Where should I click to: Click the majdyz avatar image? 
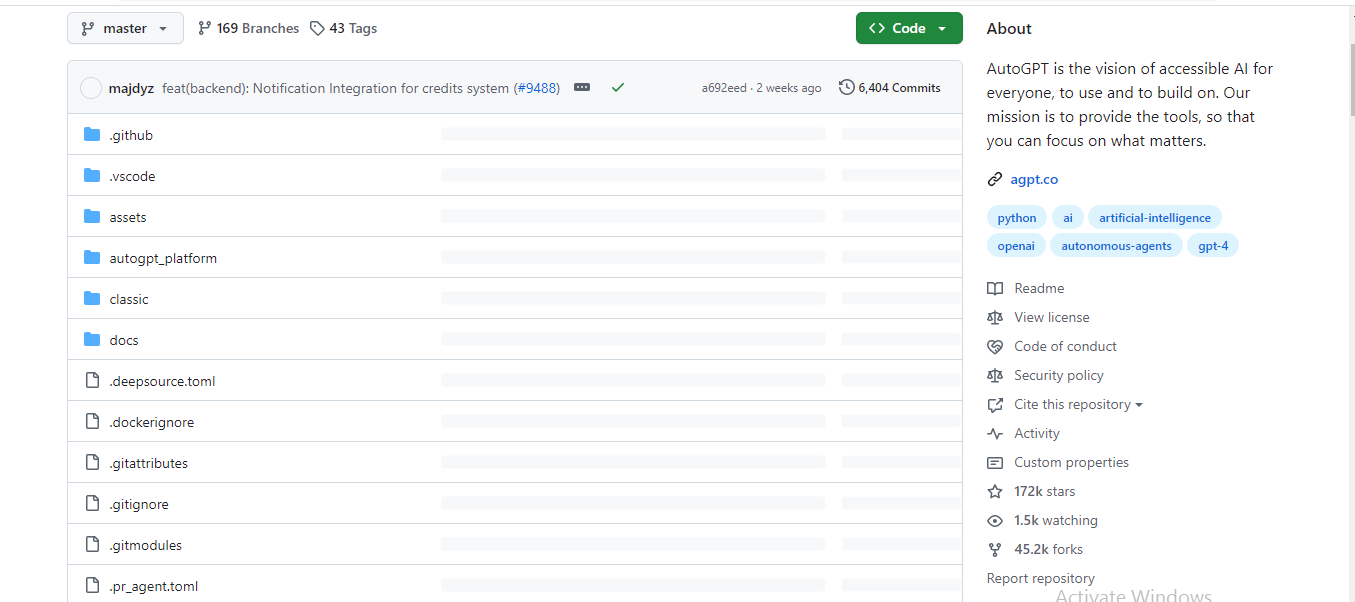tap(91, 88)
